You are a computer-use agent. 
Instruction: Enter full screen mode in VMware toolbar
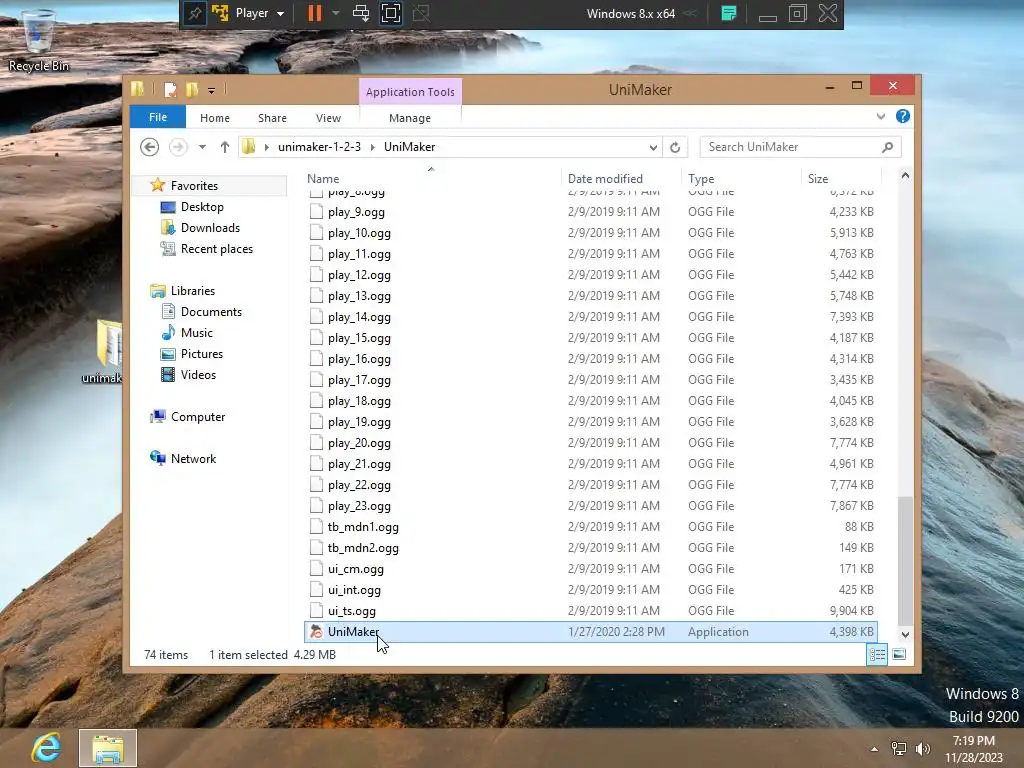click(x=391, y=13)
